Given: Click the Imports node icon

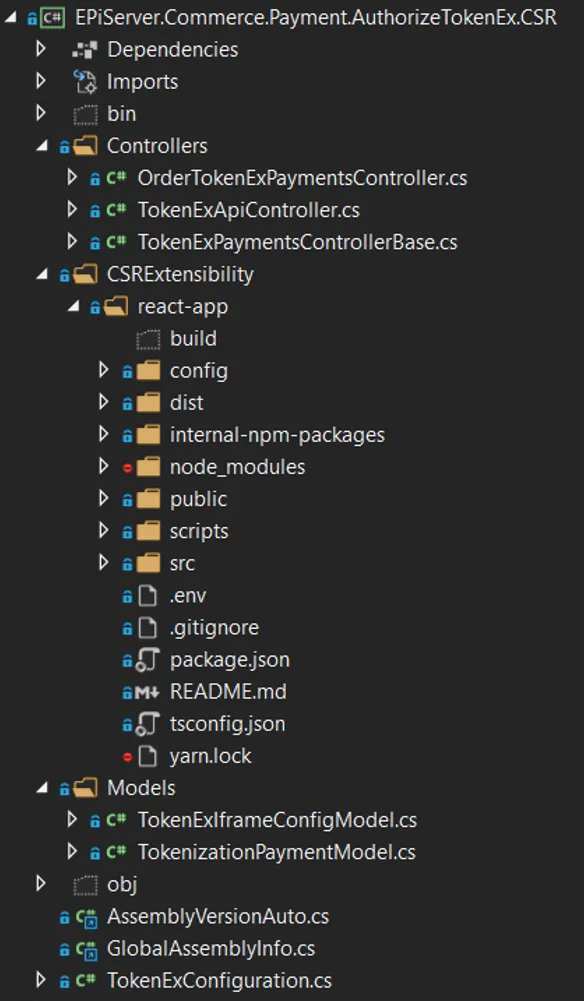Looking at the screenshot, I should tap(84, 82).
